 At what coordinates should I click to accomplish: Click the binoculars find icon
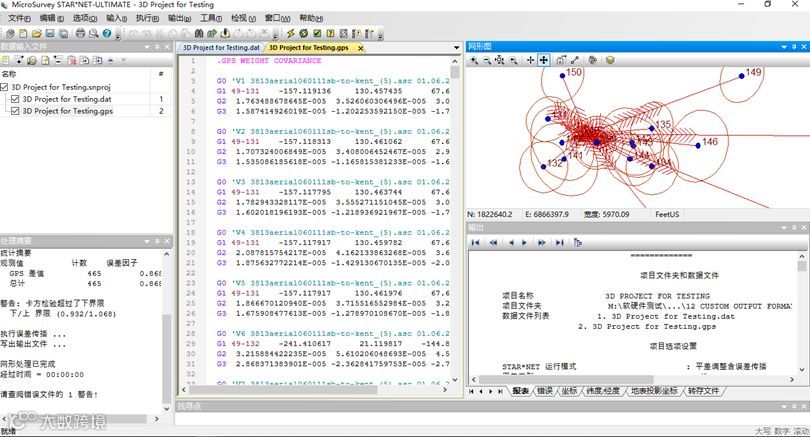pos(199,34)
